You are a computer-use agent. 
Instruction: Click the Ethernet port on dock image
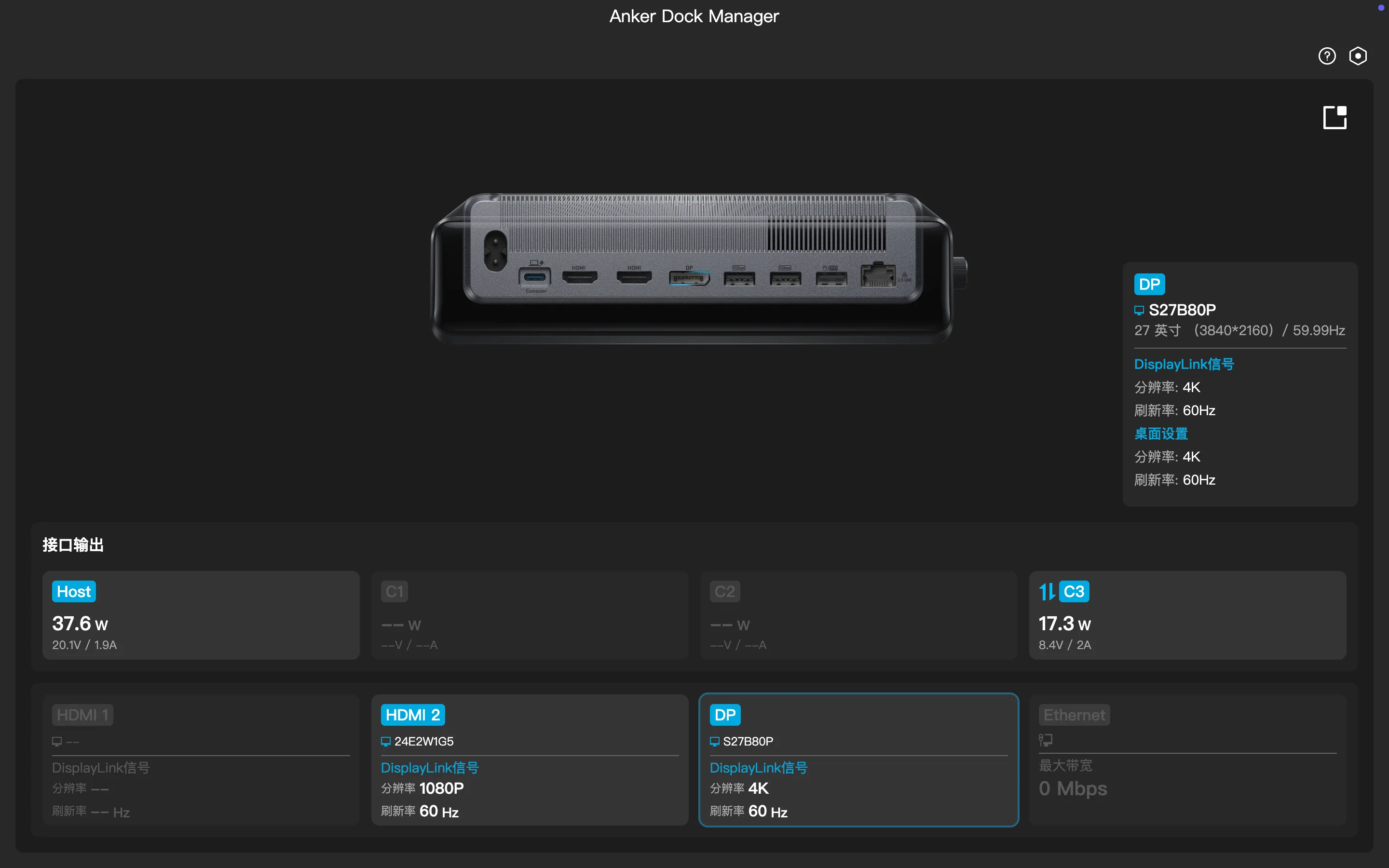pos(878,275)
